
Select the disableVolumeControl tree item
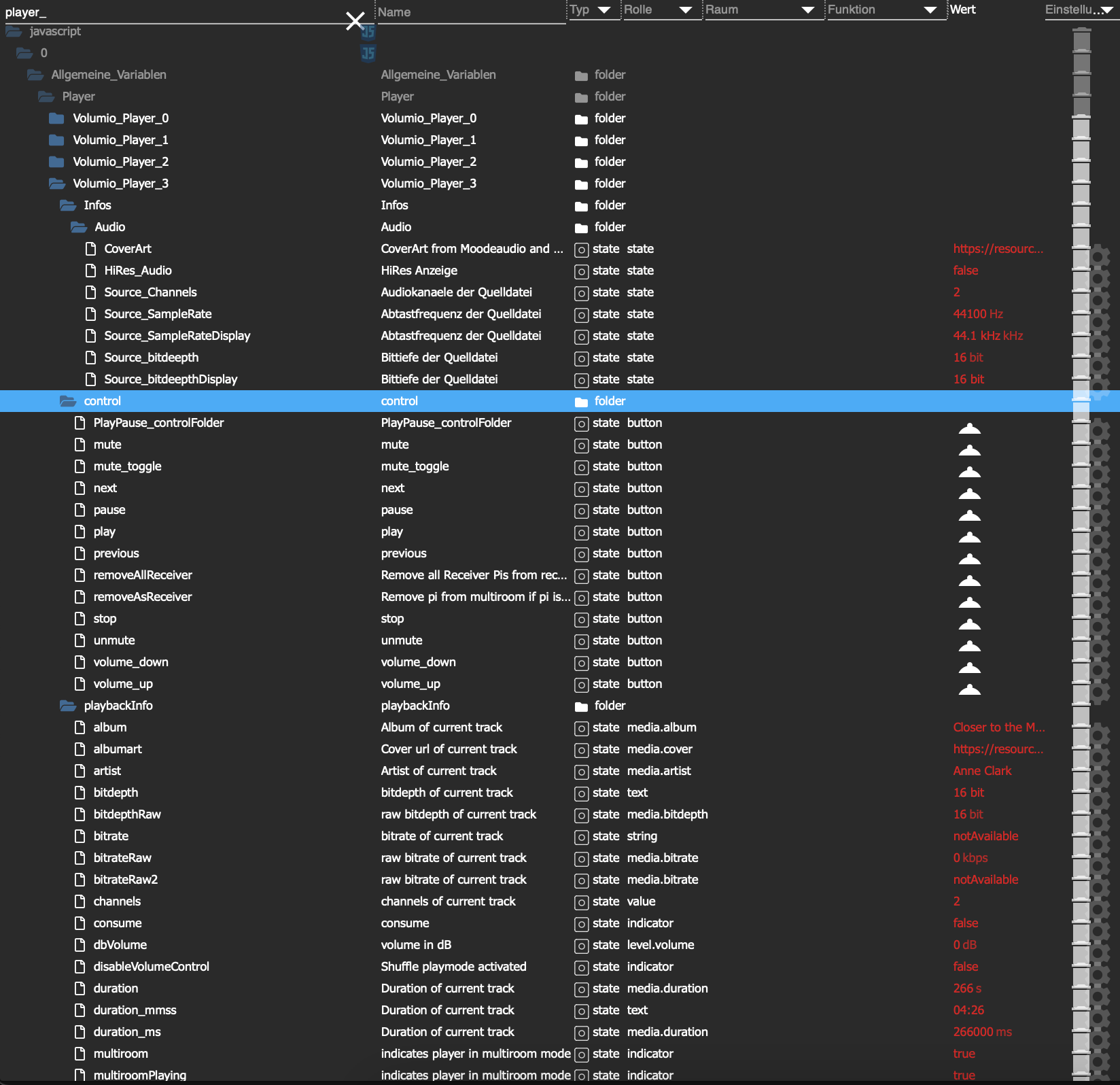pyautogui.click(x=151, y=967)
